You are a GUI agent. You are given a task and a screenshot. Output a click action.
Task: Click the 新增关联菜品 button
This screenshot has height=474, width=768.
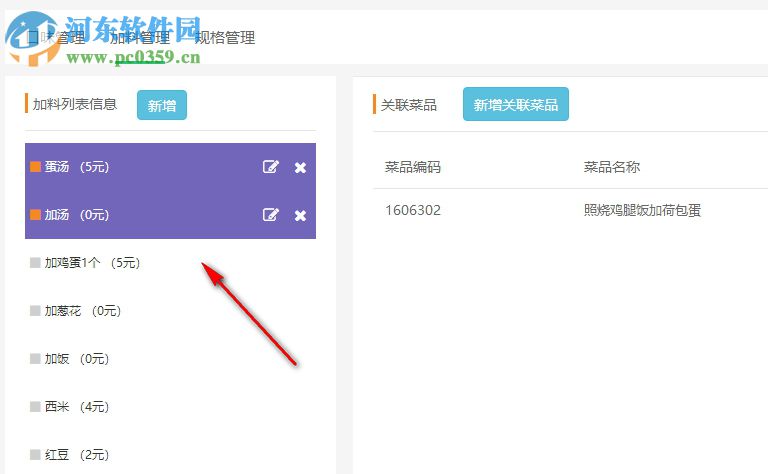[516, 104]
